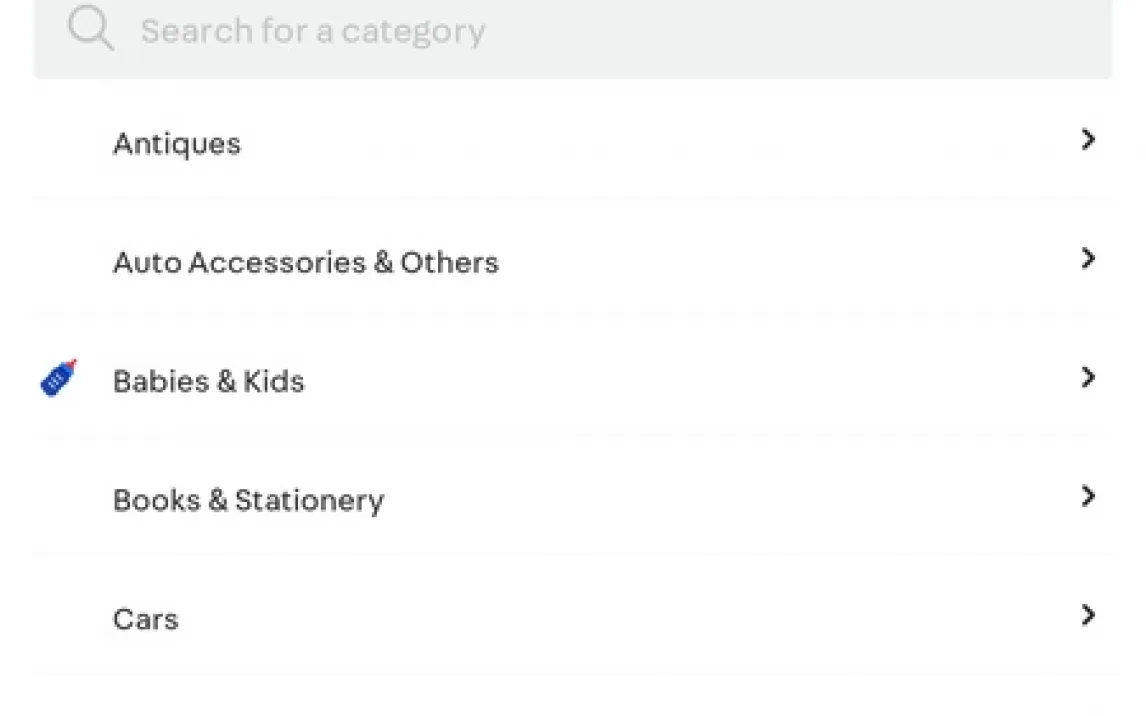Select the Antiques label text

tap(177, 144)
